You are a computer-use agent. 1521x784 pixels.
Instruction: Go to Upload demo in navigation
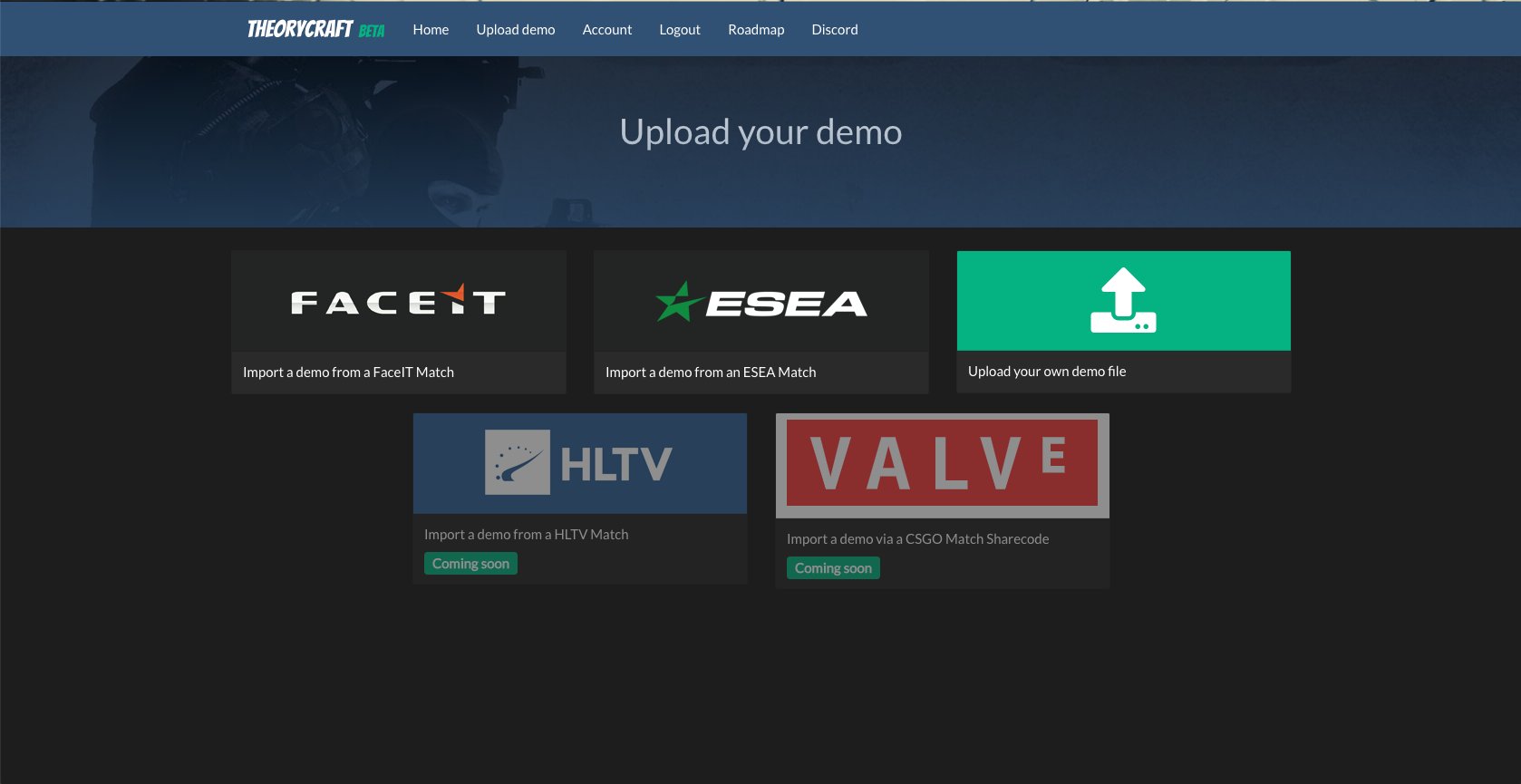click(x=516, y=29)
